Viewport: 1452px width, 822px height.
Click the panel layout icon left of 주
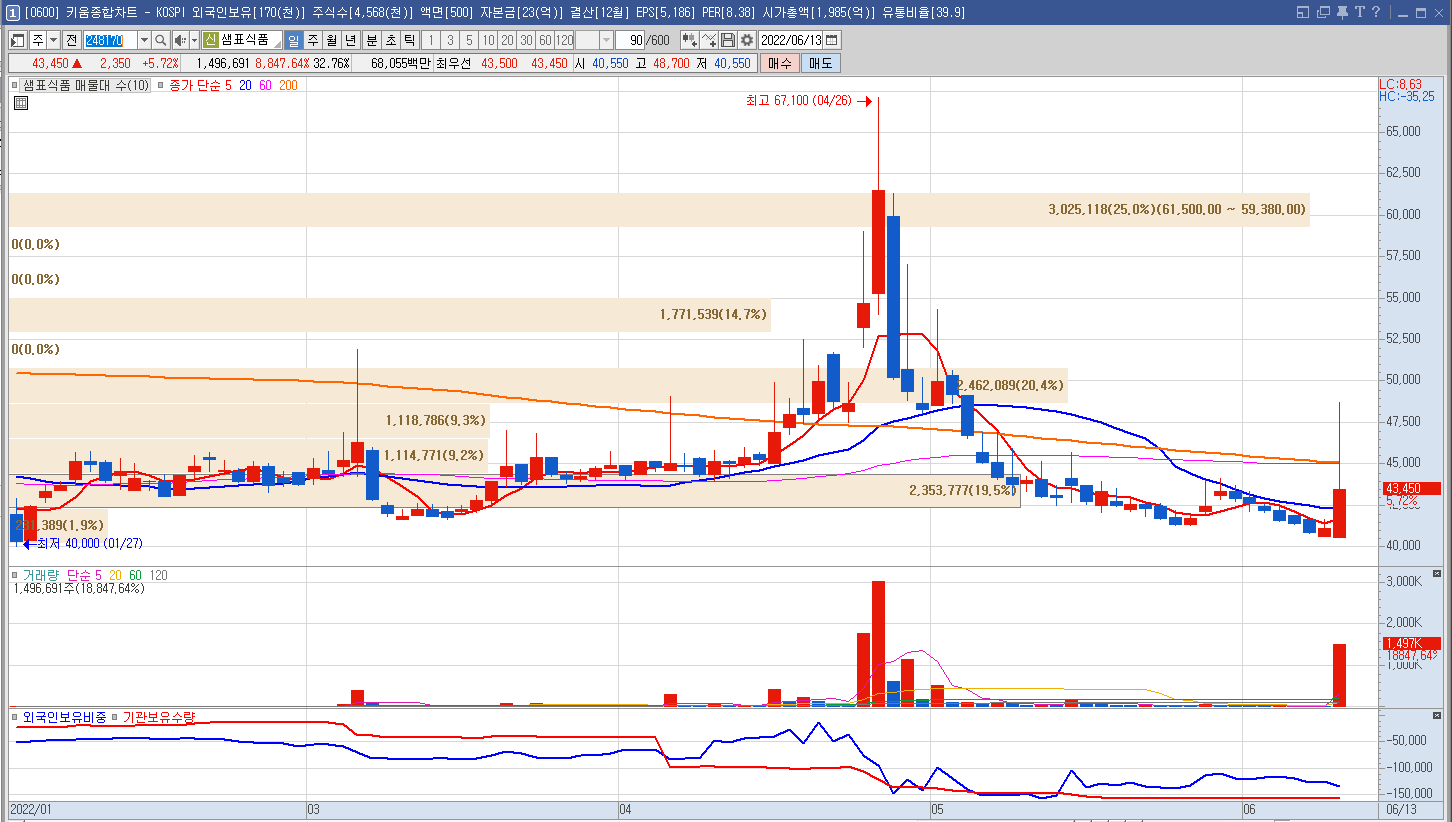coord(18,40)
